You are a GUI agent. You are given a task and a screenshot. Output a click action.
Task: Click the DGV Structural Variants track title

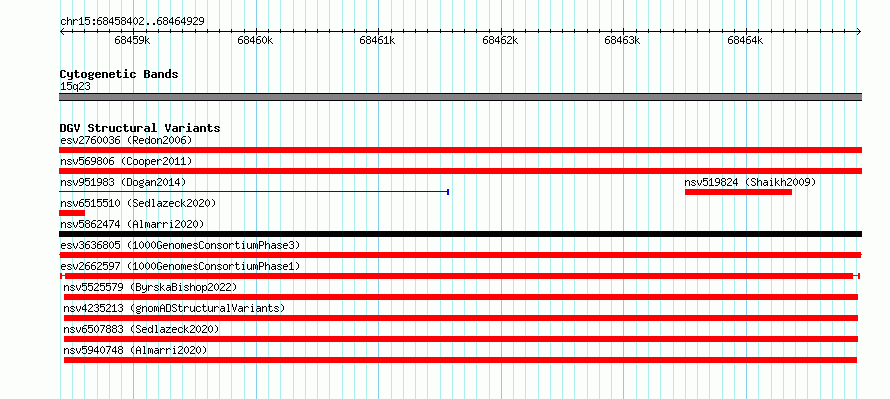pyautogui.click(x=140, y=128)
